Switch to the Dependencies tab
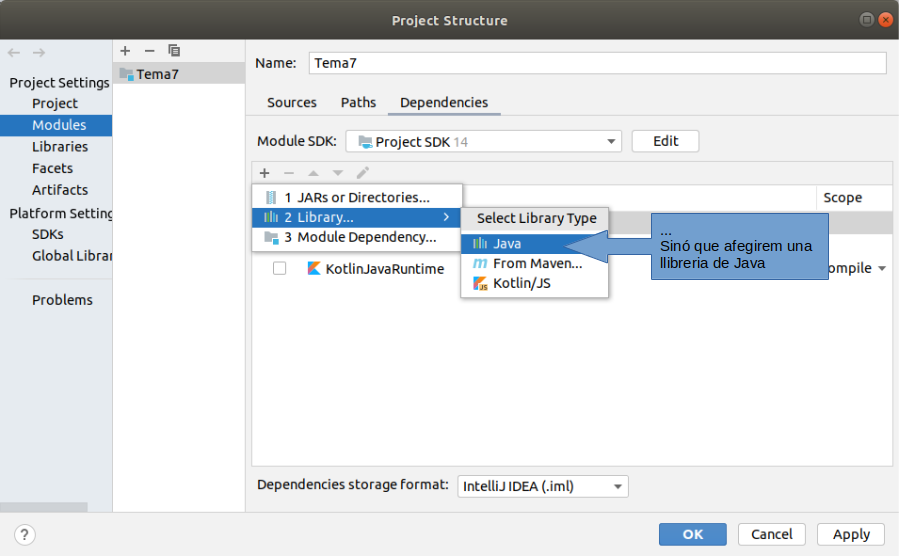 pos(444,103)
